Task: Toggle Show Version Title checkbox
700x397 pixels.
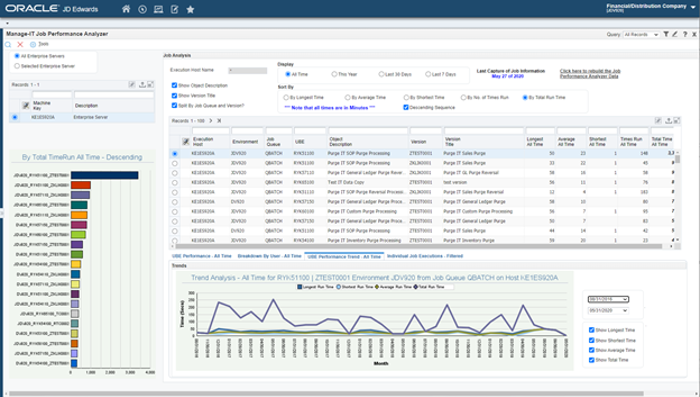Action: tap(175, 96)
